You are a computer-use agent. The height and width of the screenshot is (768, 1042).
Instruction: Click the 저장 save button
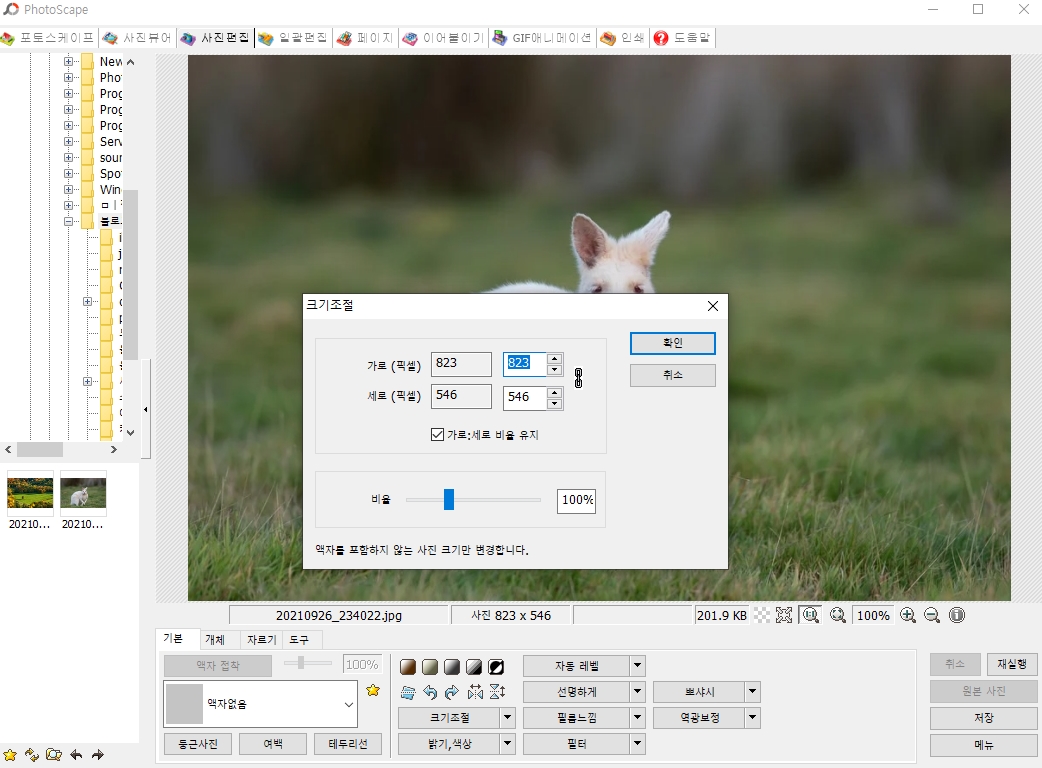coord(984,718)
